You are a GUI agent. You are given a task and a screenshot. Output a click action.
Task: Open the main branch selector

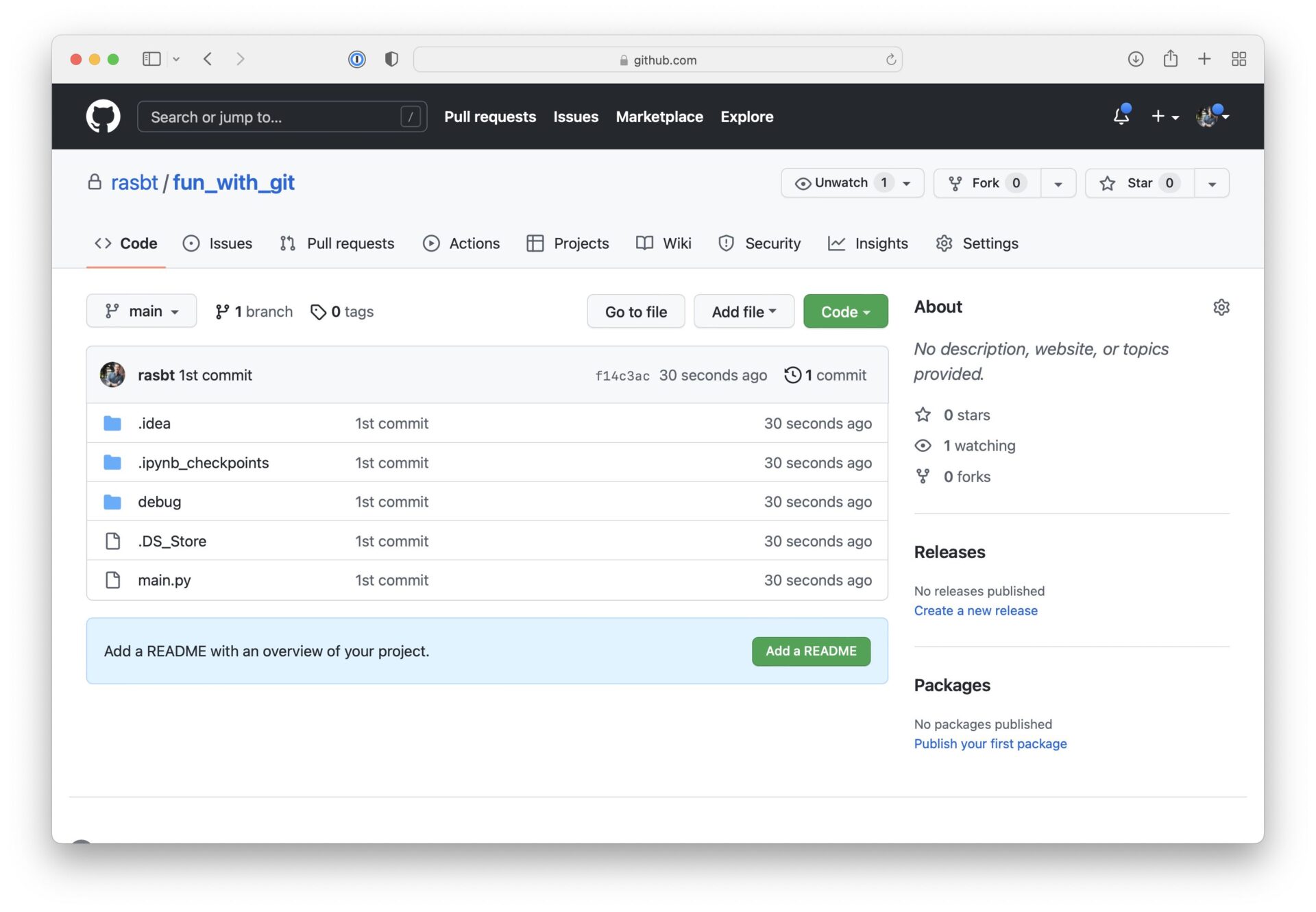141,311
